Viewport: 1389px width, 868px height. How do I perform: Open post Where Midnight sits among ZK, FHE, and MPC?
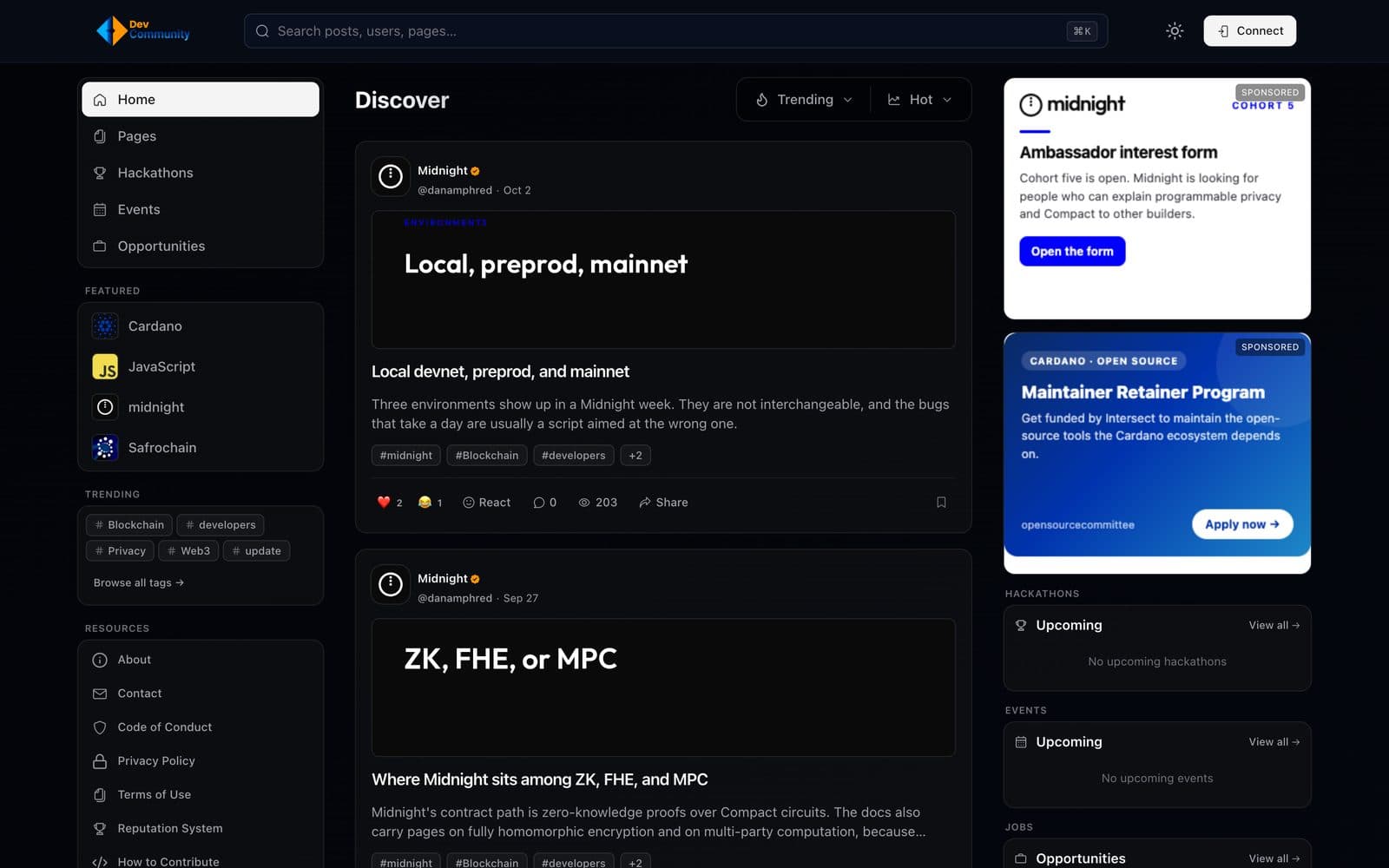click(540, 779)
